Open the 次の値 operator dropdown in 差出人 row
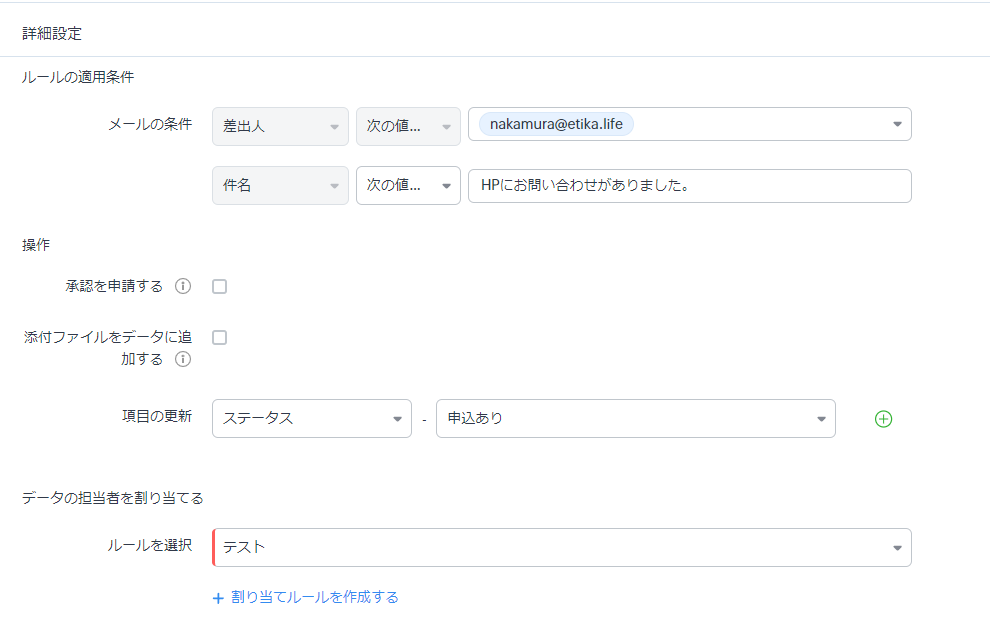 tap(408, 126)
